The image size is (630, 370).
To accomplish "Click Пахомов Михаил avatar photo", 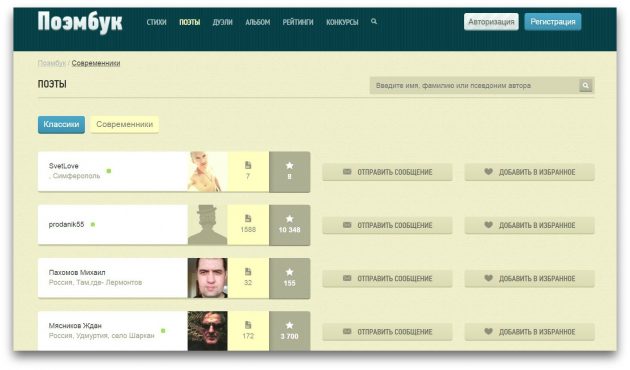I will click(207, 278).
